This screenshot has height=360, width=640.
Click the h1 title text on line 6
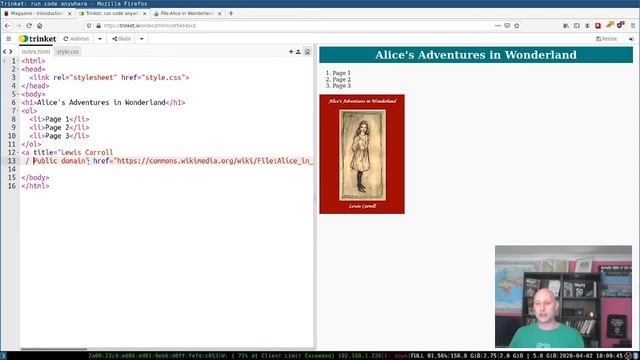pos(101,102)
